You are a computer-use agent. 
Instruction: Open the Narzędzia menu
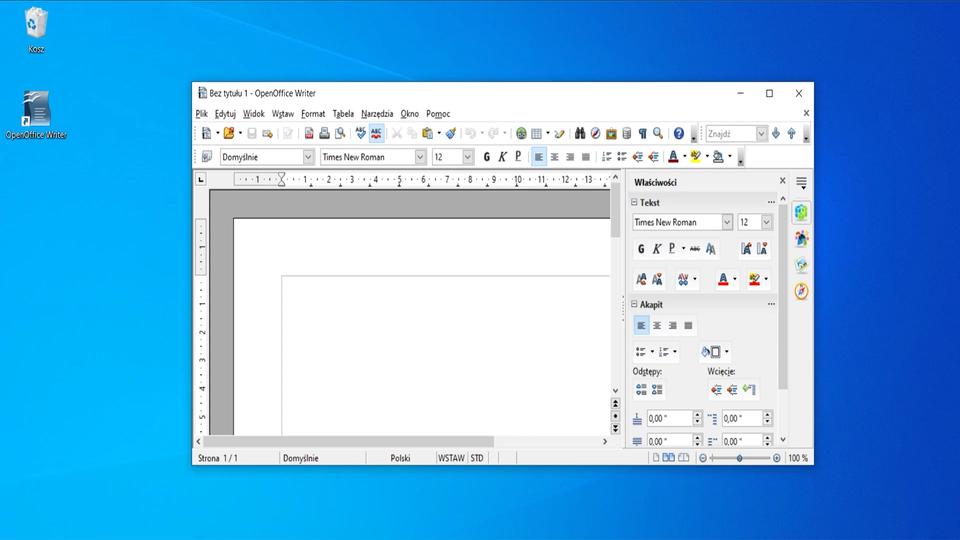tap(377, 114)
